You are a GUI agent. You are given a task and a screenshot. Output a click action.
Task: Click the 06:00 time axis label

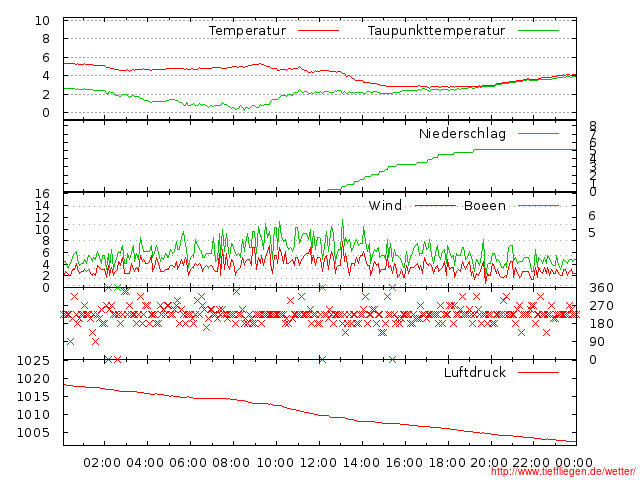coord(188,463)
